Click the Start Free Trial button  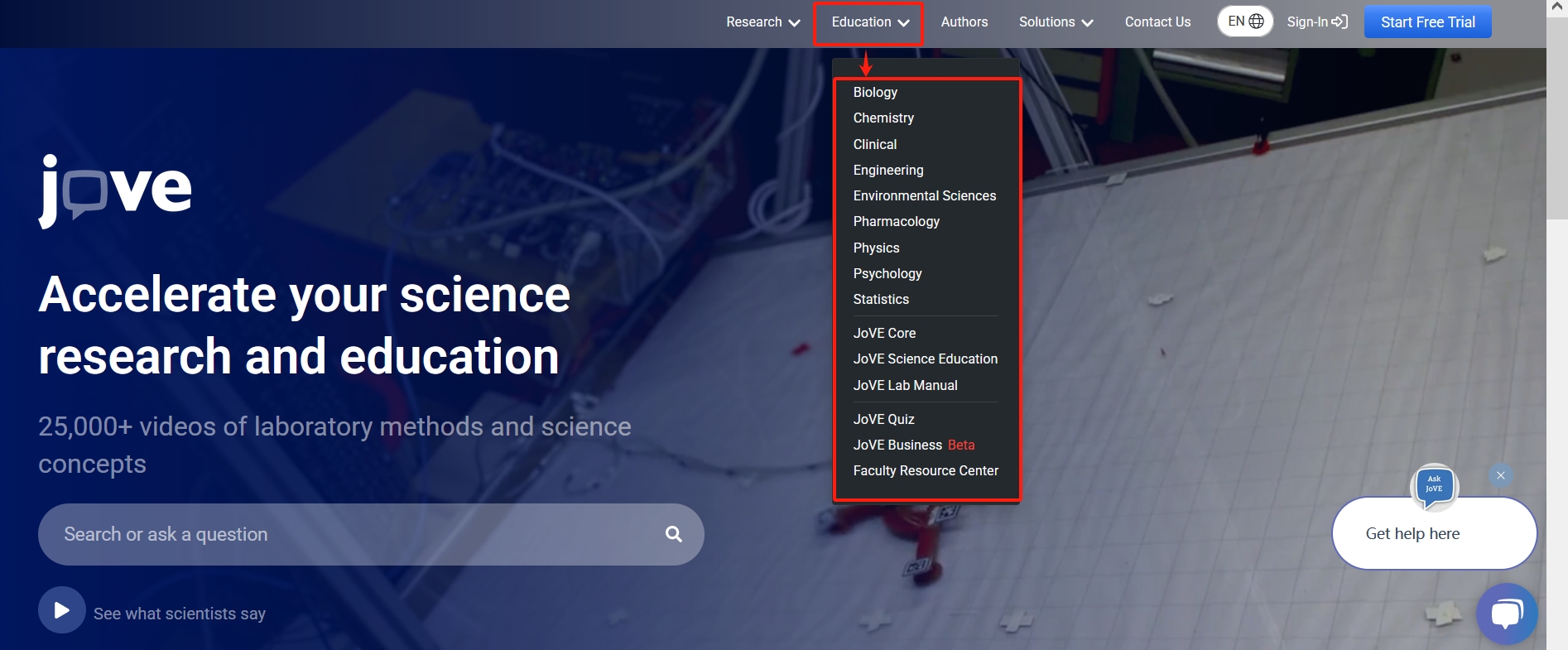click(x=1427, y=22)
